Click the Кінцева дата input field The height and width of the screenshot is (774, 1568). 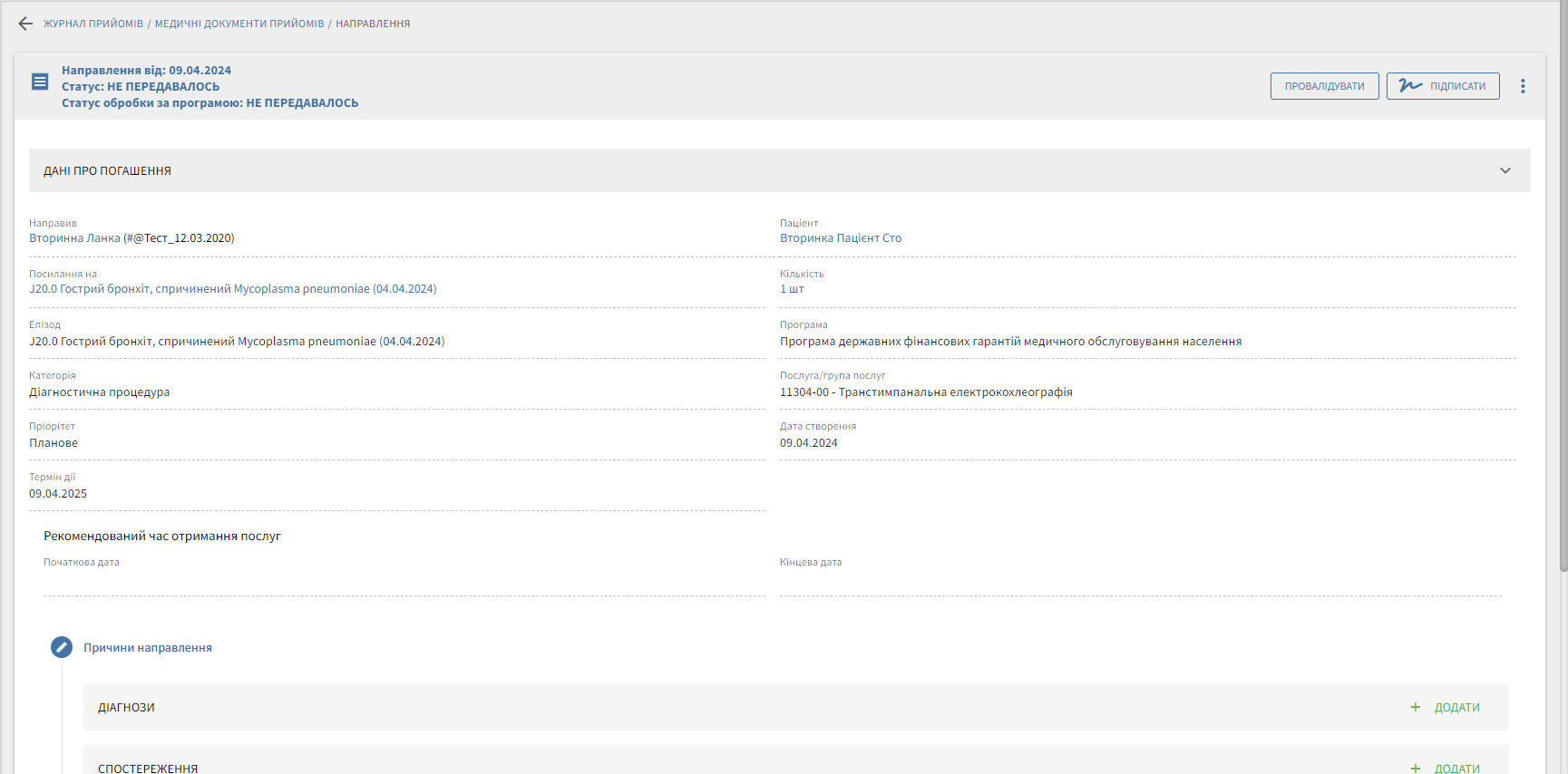tap(1140, 582)
